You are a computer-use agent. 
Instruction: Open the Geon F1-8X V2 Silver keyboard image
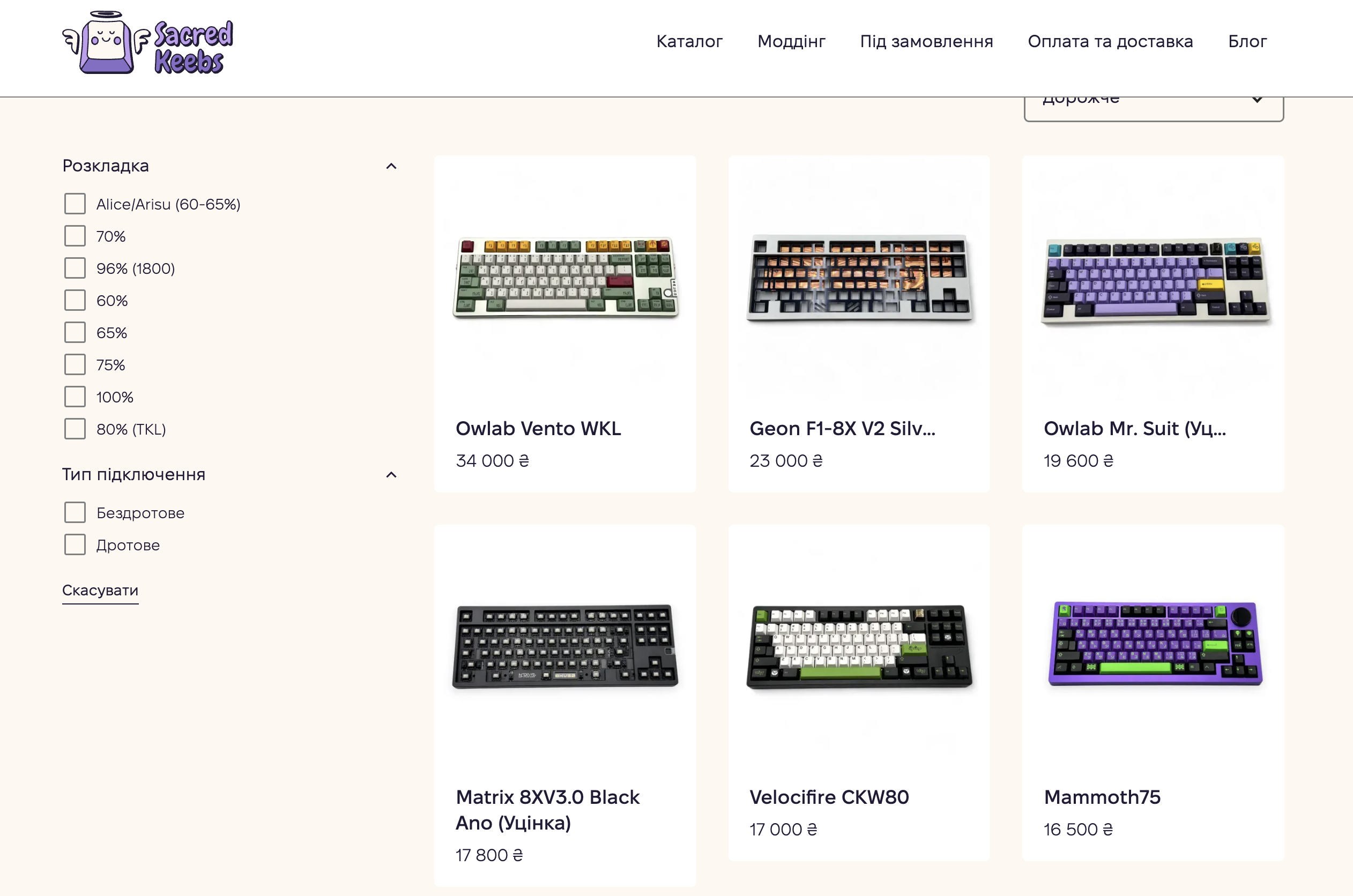[859, 277]
